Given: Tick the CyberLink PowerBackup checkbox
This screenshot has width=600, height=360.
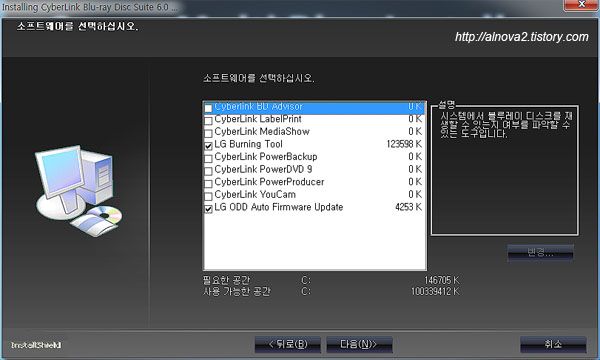Looking at the screenshot, I should tap(208, 159).
